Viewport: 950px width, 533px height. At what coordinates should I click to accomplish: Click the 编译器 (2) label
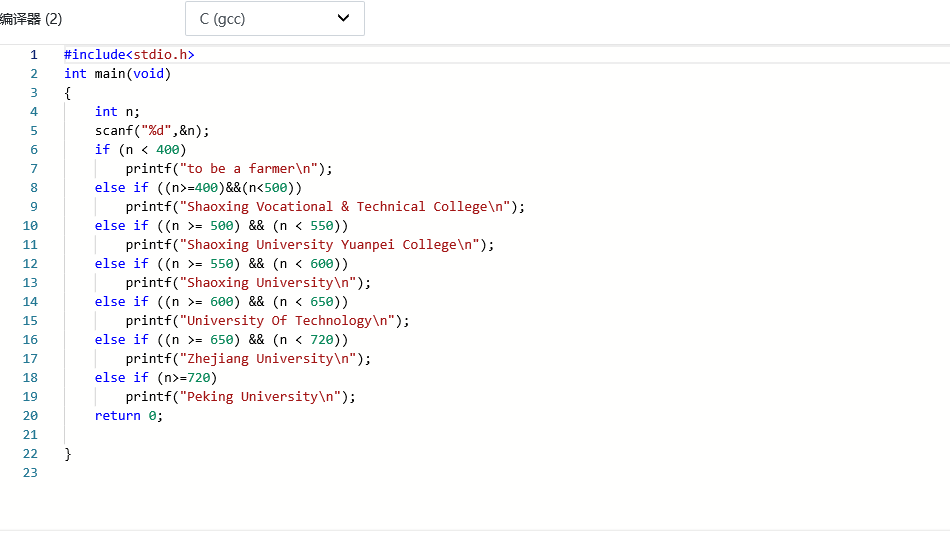tap(31, 19)
